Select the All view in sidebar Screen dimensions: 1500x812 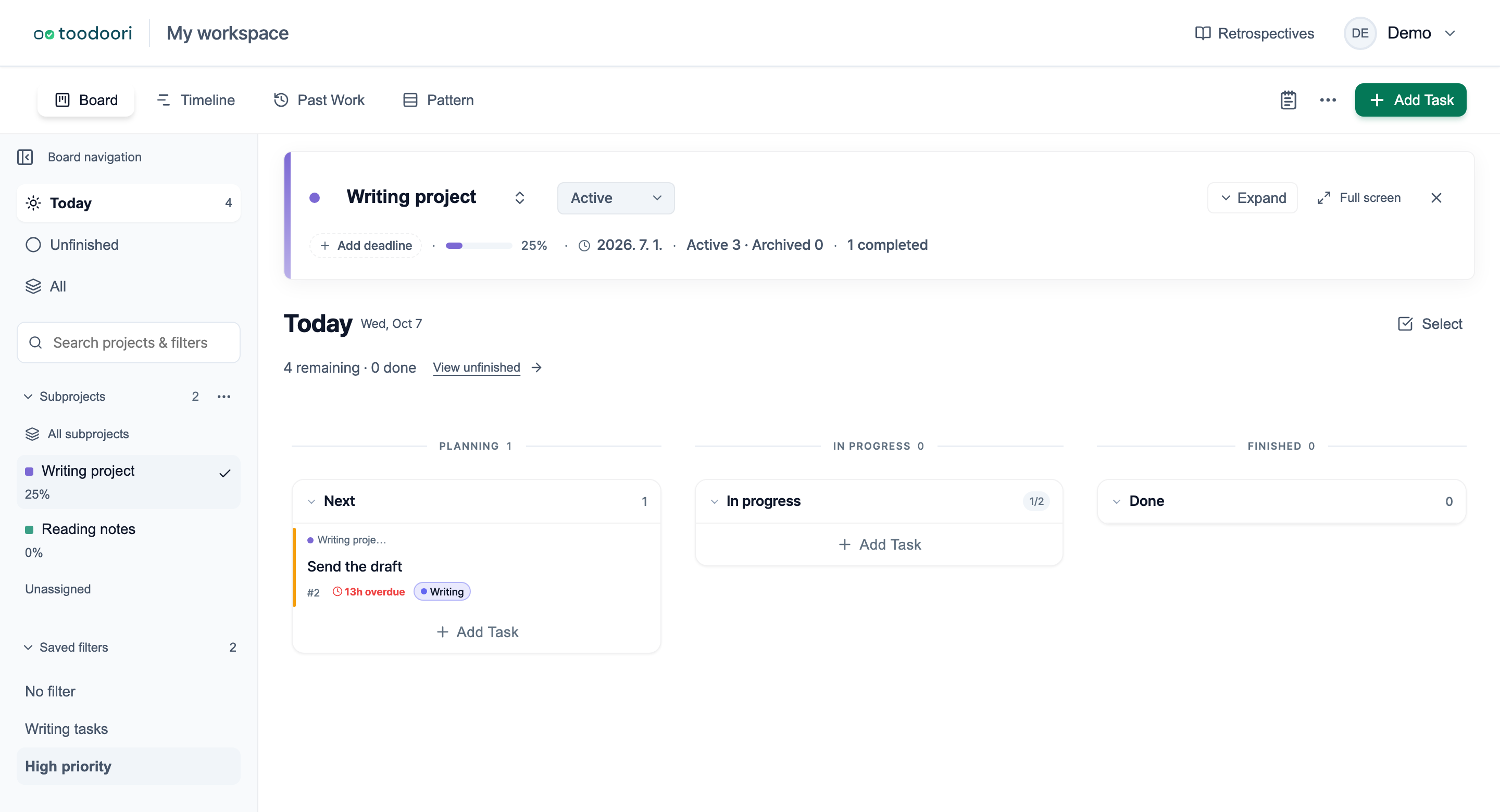[x=129, y=286]
